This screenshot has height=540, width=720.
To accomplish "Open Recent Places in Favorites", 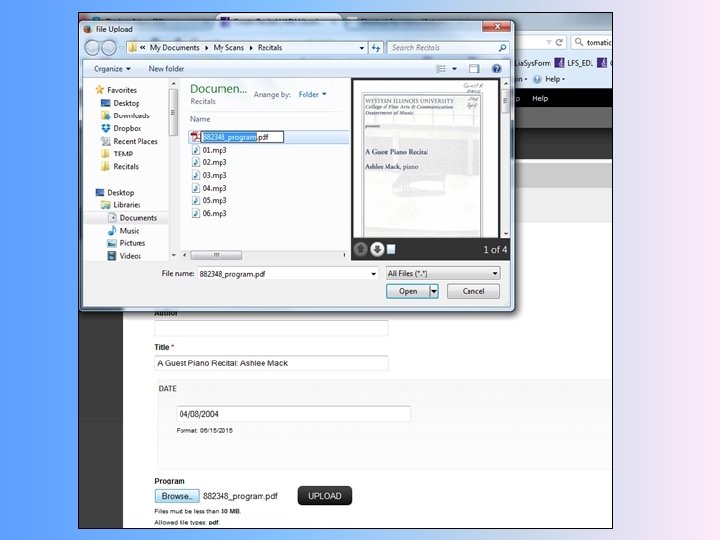I will coord(129,141).
